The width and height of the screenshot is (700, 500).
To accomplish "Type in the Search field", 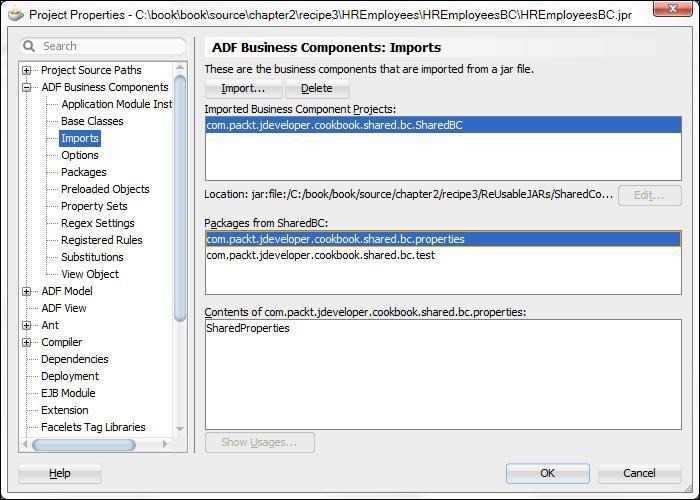I will 110,46.
